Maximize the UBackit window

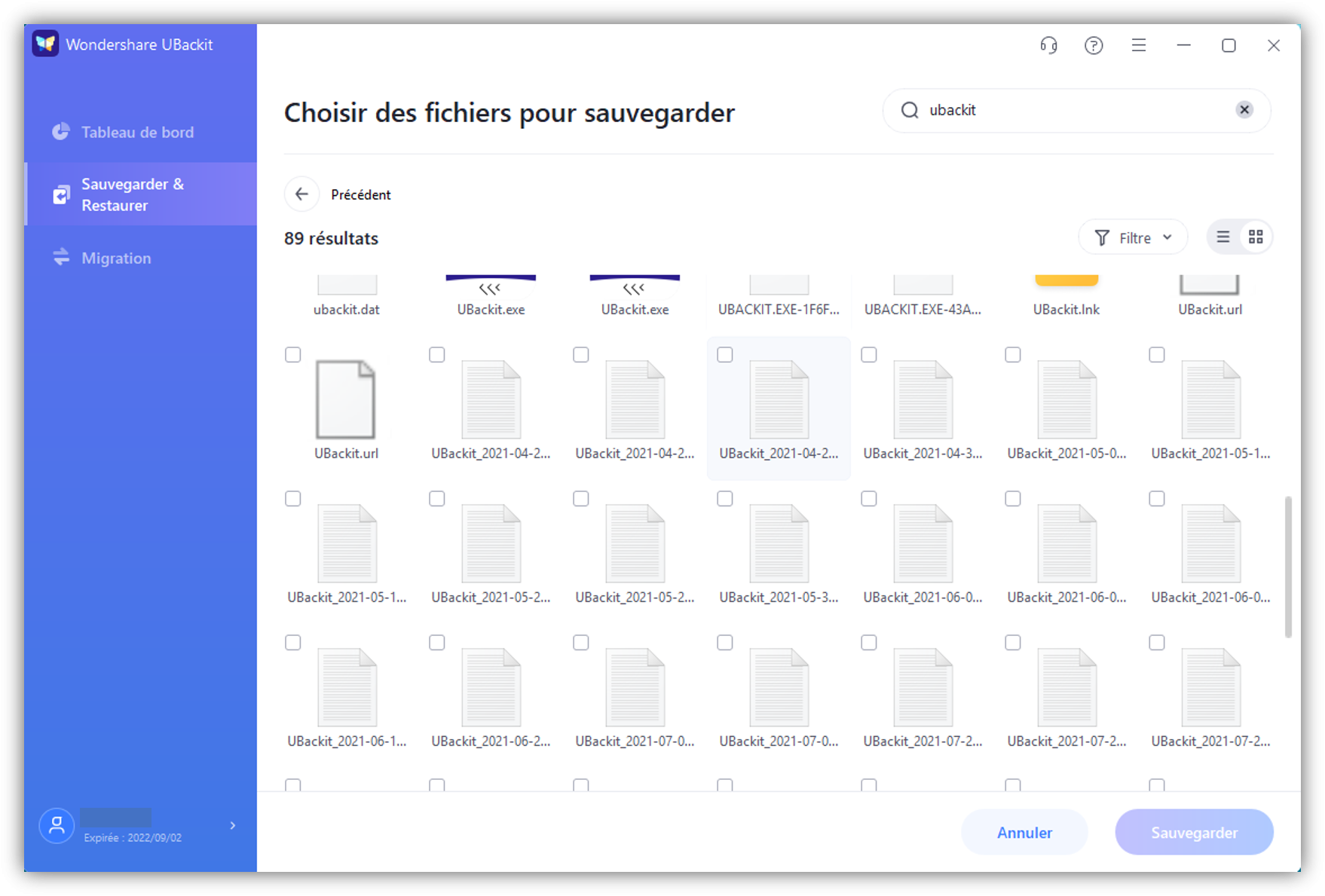click(1229, 45)
